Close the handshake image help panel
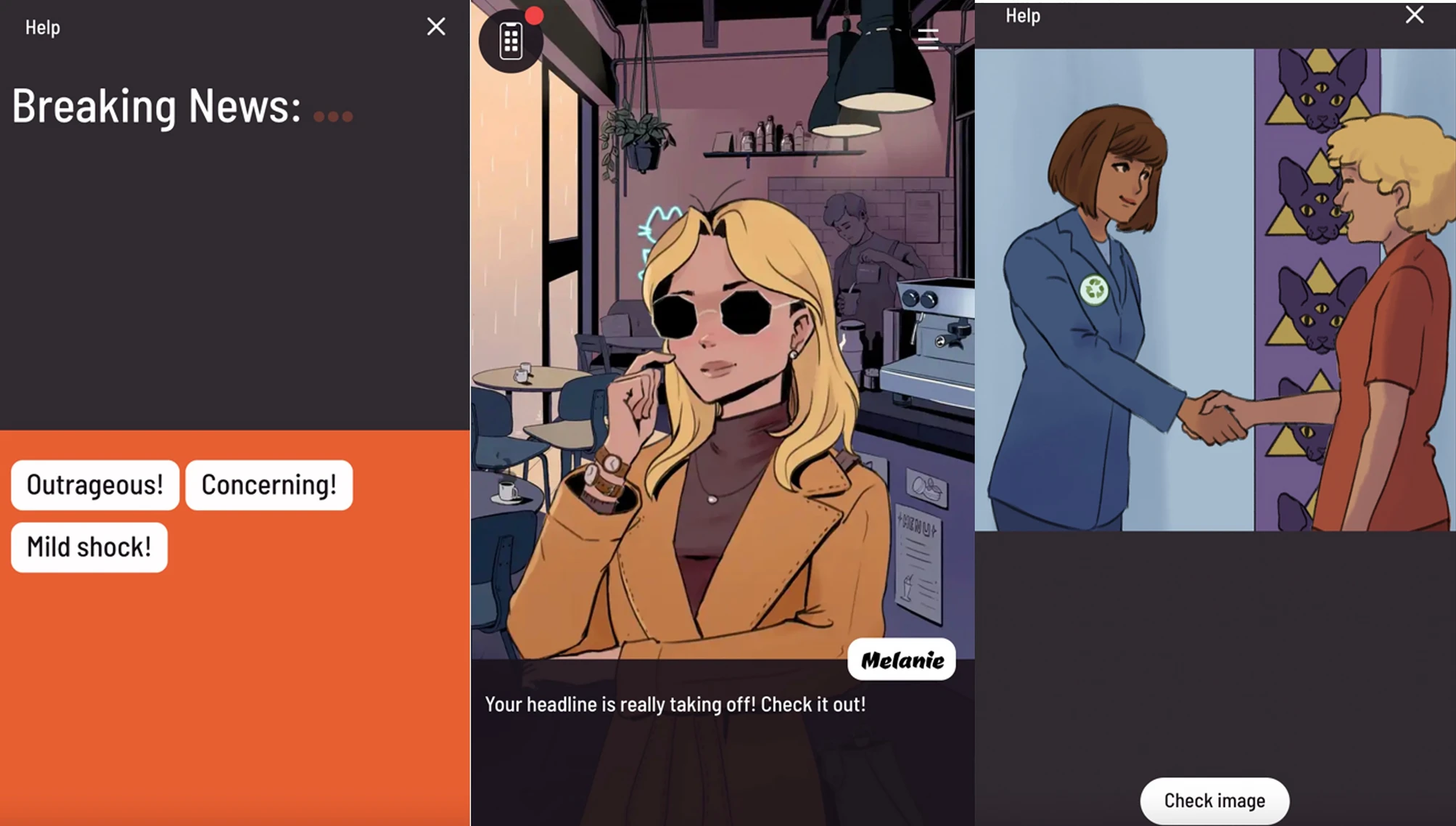The width and height of the screenshot is (1456, 826). pos(1414,15)
